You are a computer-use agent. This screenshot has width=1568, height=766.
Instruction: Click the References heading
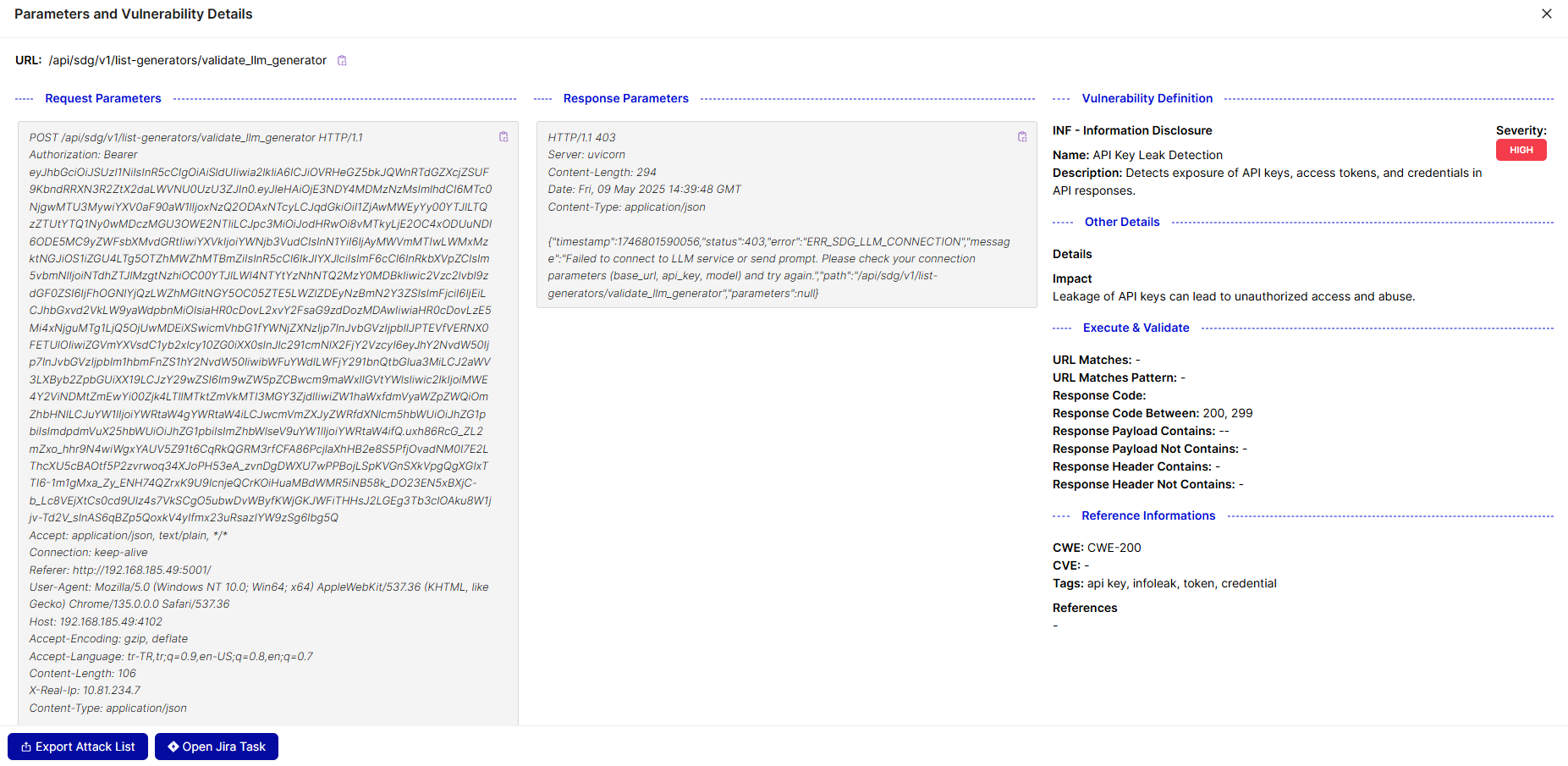pos(1085,608)
